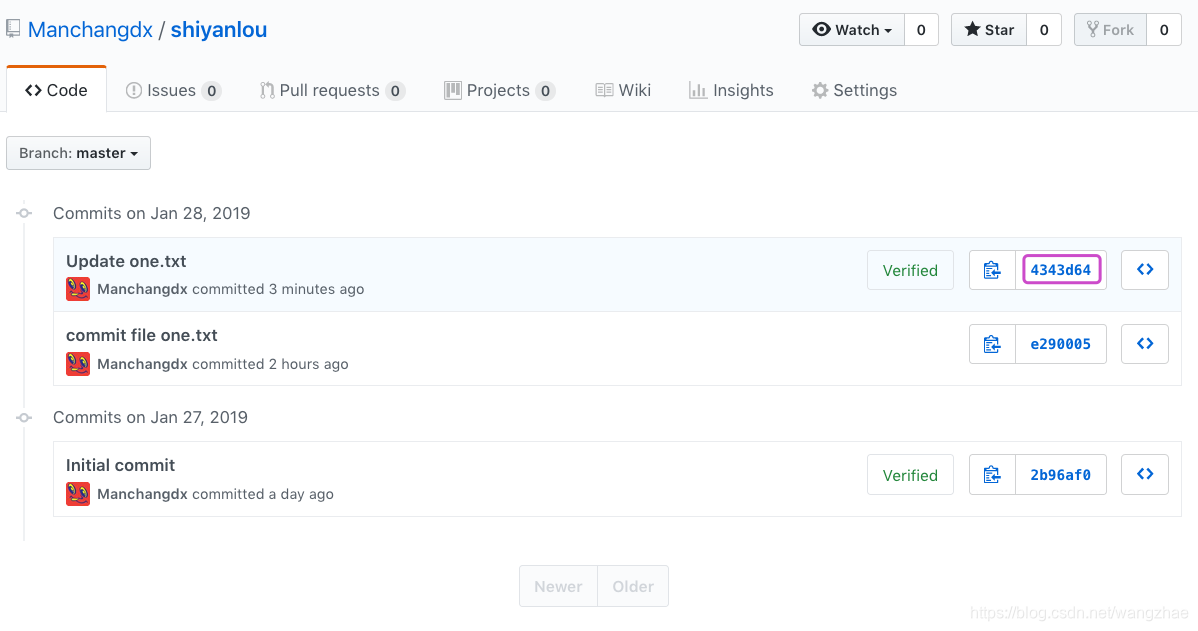Open the Settings tab

pos(854,90)
